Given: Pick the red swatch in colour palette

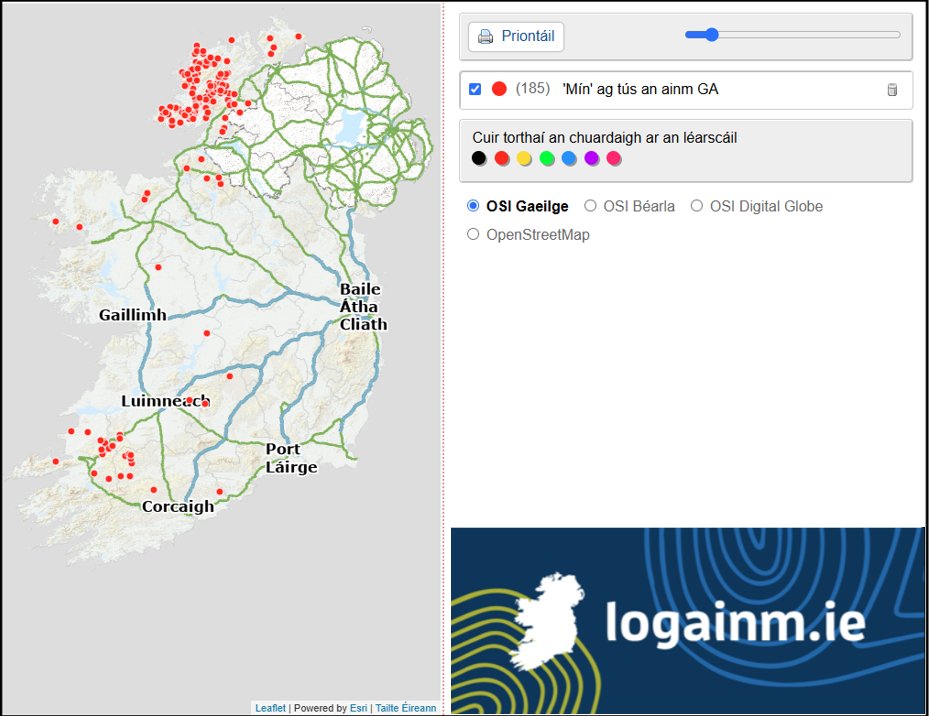Looking at the screenshot, I should point(502,158).
